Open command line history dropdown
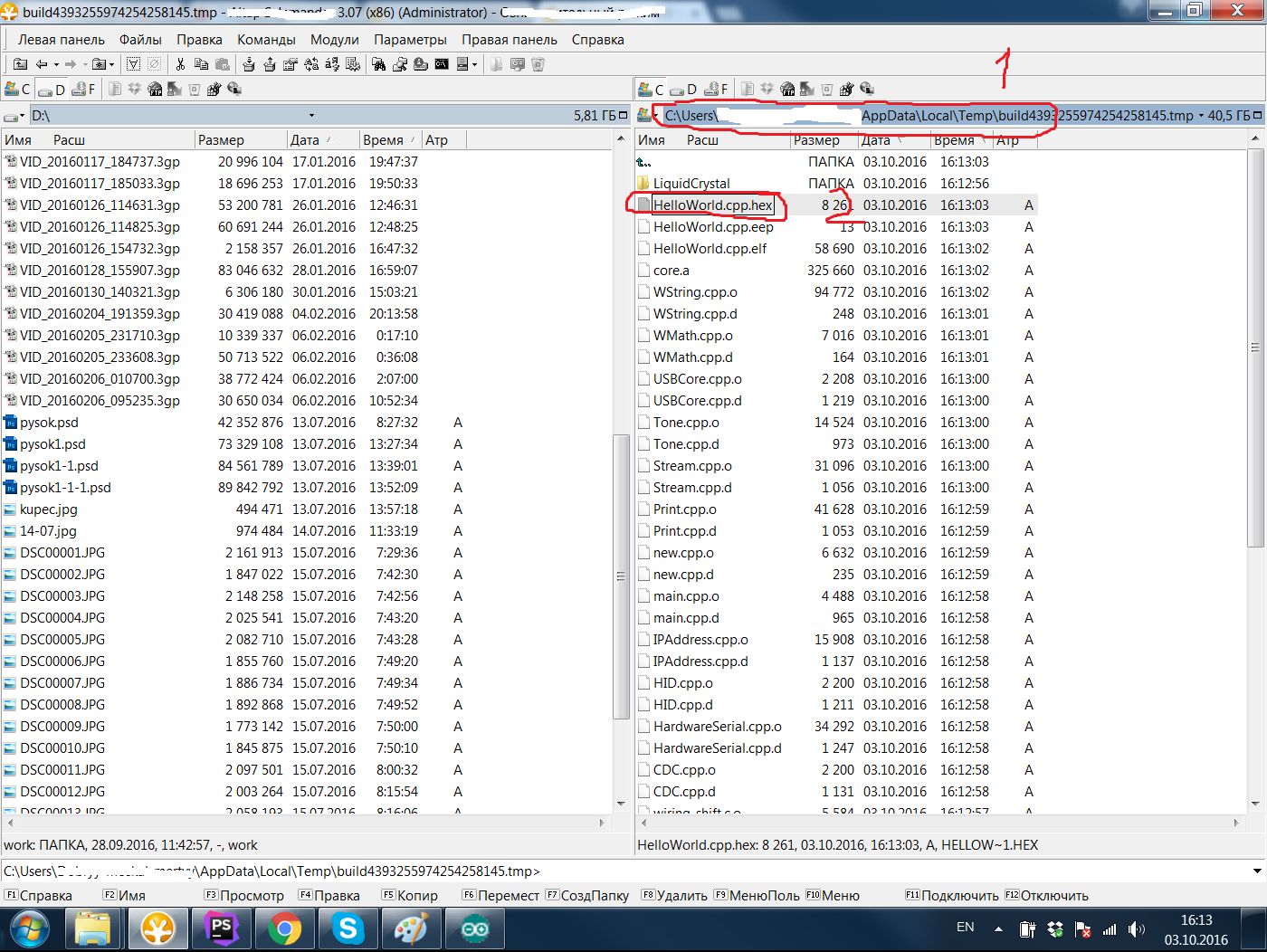Viewport: 1267px width, 952px height. click(x=1257, y=871)
